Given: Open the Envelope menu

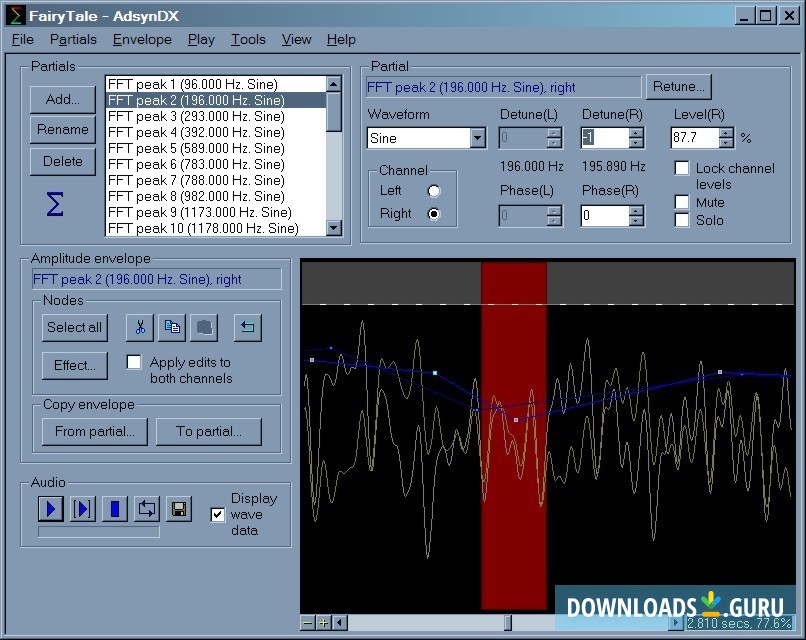Looking at the screenshot, I should (x=141, y=39).
